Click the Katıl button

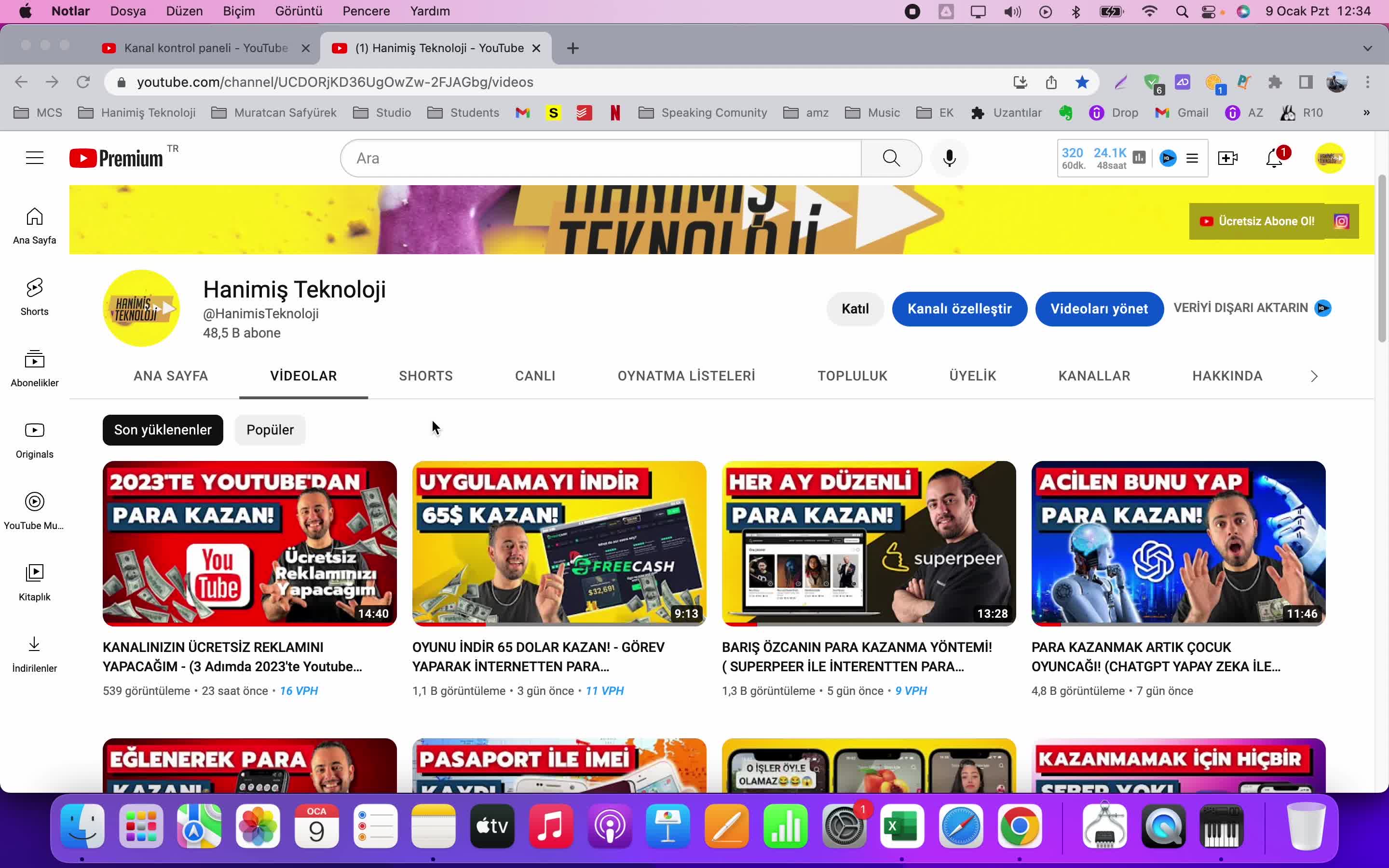(x=855, y=309)
